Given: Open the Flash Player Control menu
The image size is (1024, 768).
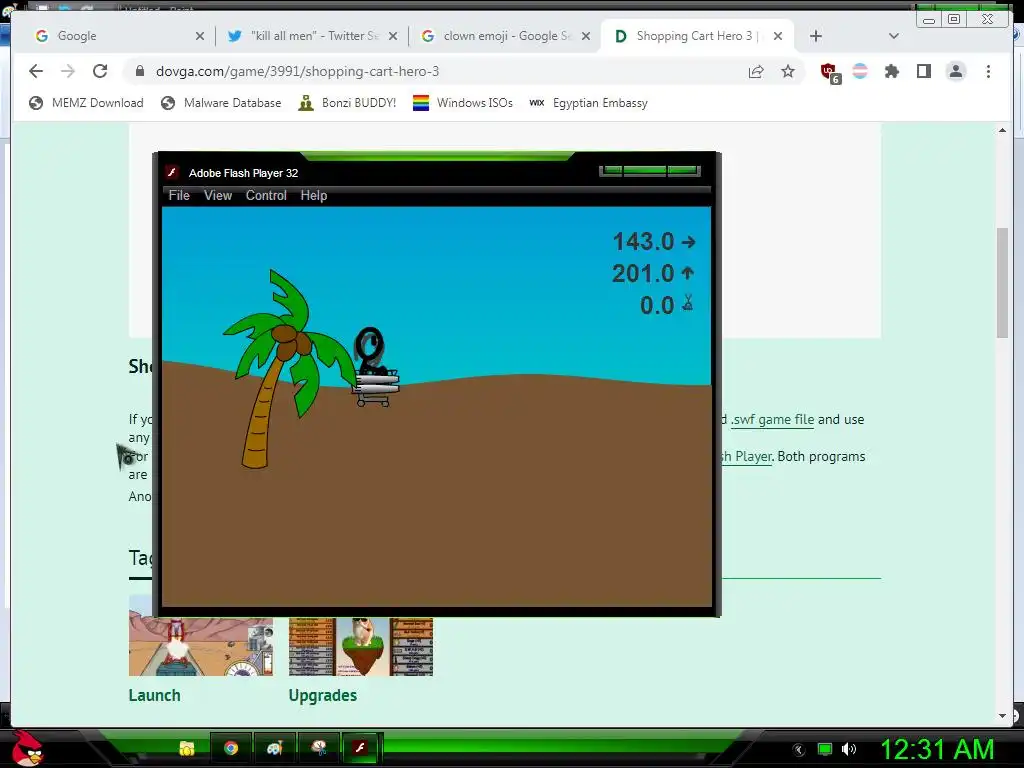Looking at the screenshot, I should pos(266,195).
